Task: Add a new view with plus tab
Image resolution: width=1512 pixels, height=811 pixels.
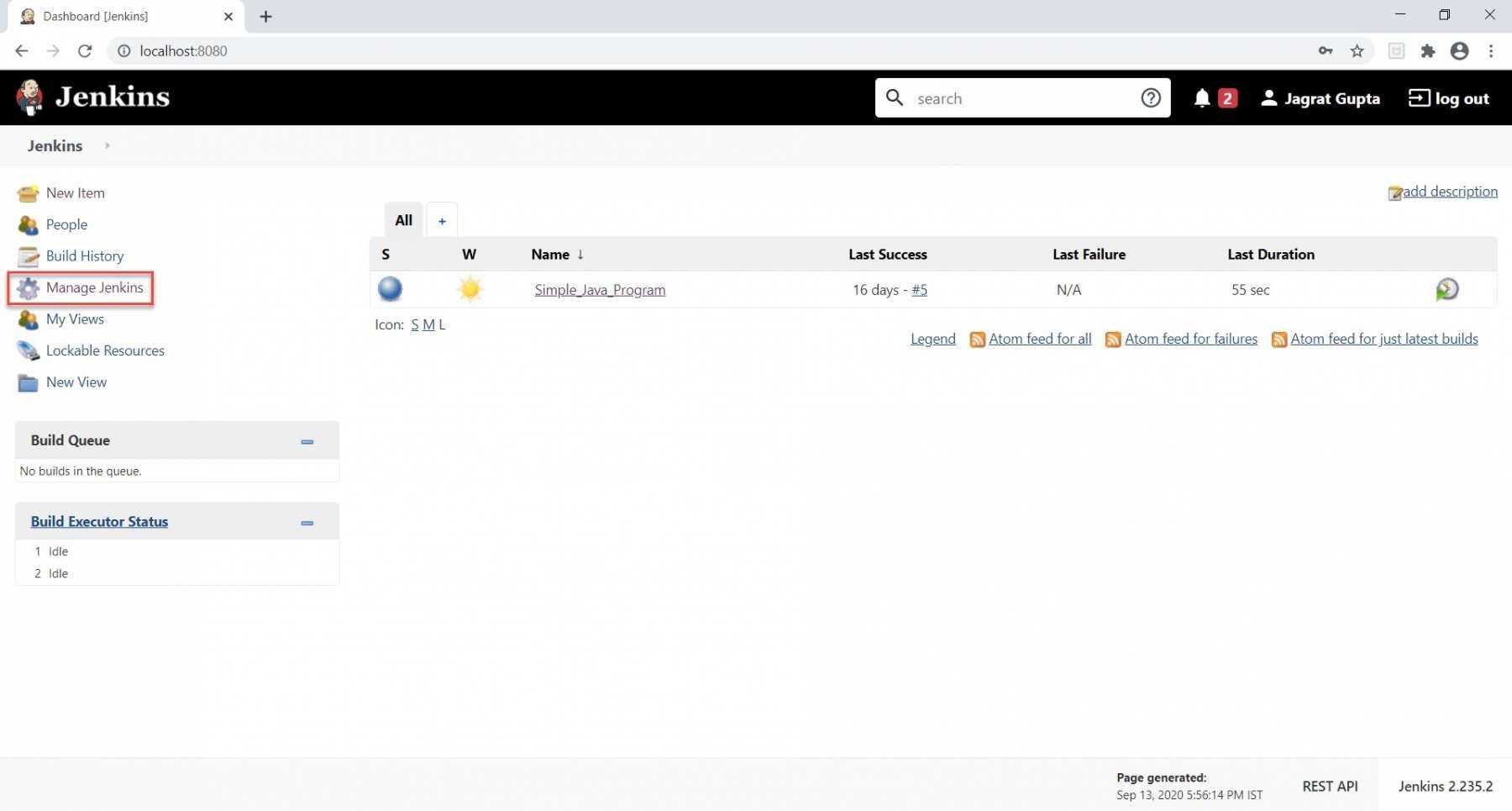Action: (x=442, y=221)
